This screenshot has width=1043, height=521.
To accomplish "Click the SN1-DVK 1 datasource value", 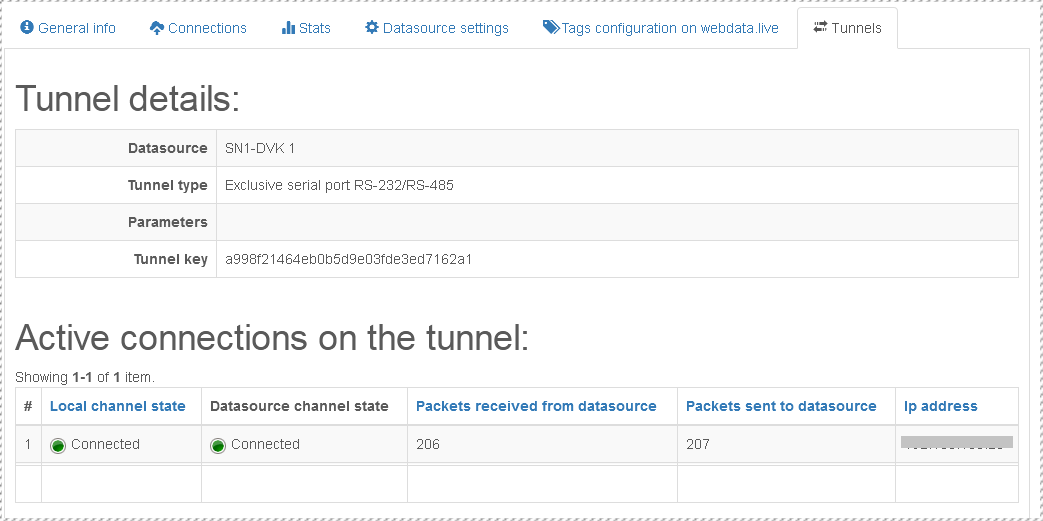I will (x=260, y=148).
